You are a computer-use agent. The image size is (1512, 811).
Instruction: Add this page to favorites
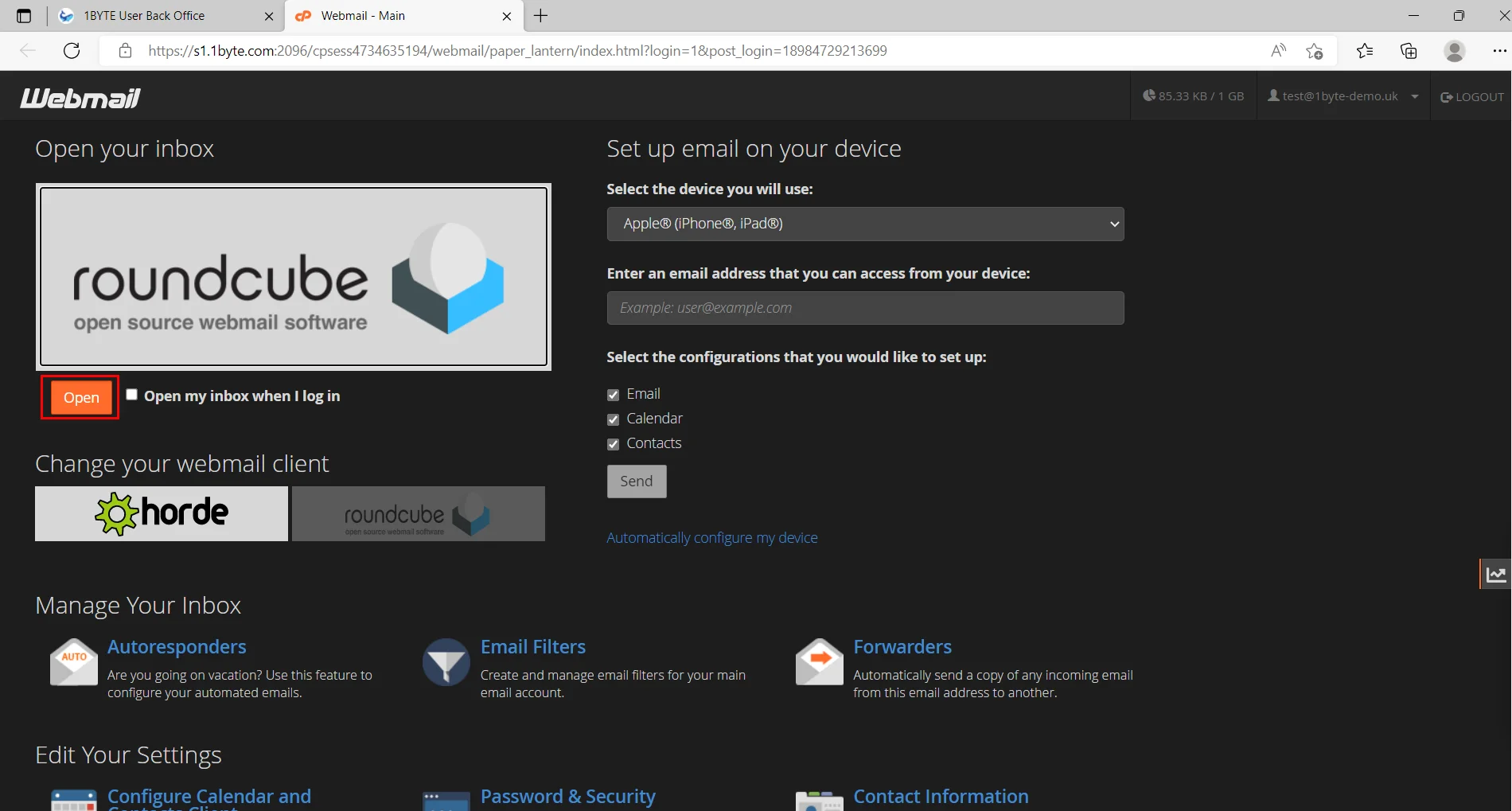pyautogui.click(x=1315, y=51)
